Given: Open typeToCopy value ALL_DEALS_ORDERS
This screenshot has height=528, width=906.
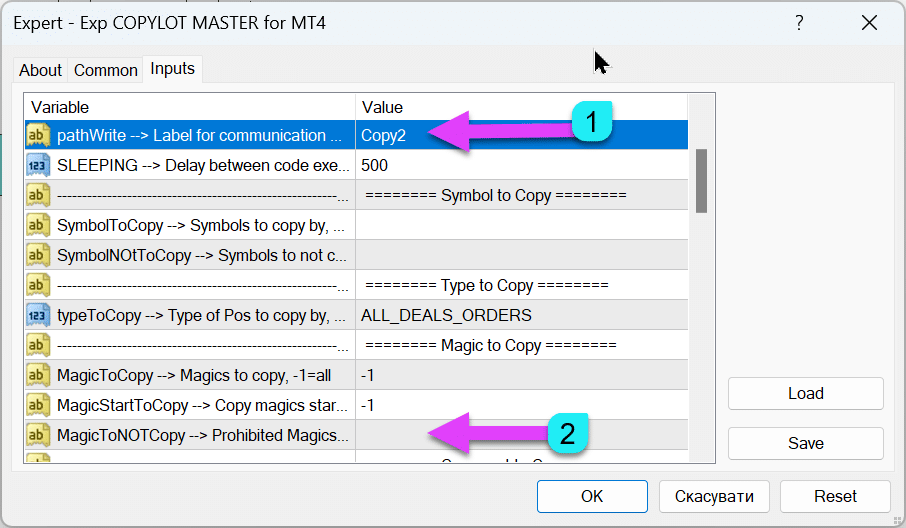Looking at the screenshot, I should point(446,315).
